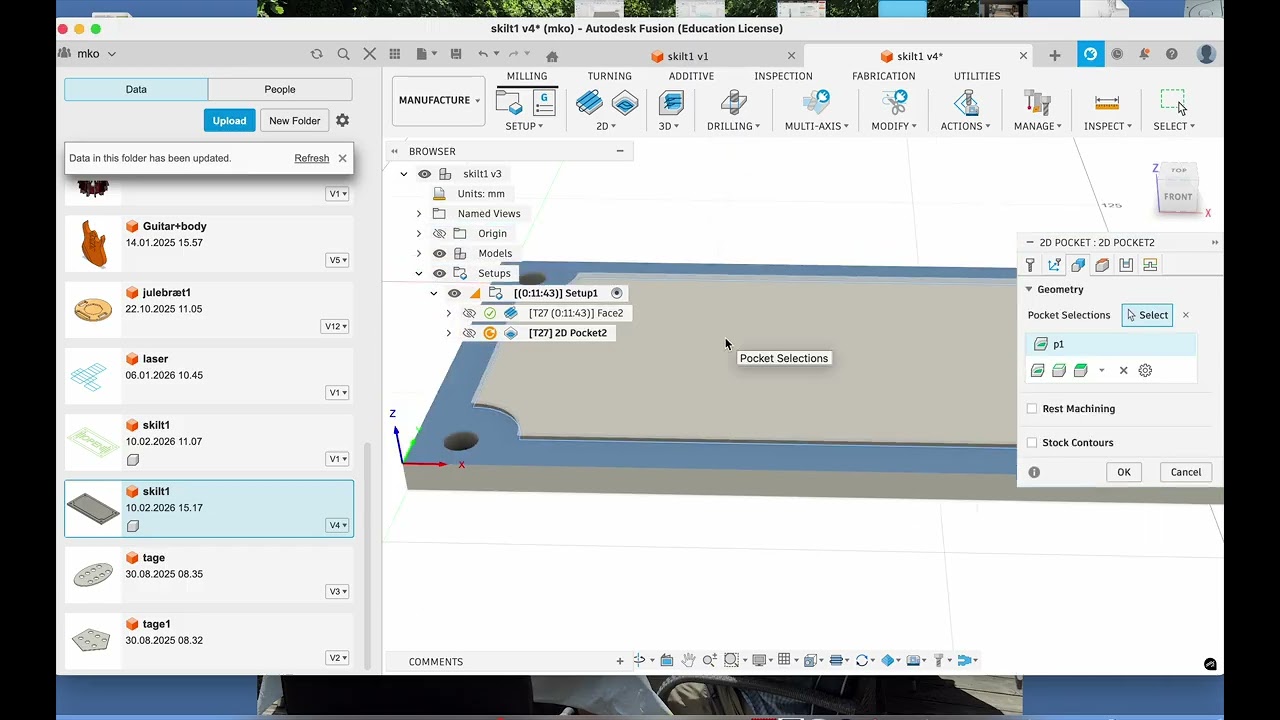This screenshot has width=1280, height=720.
Task: Toggle visibility eye of Models
Action: pyautogui.click(x=439, y=254)
